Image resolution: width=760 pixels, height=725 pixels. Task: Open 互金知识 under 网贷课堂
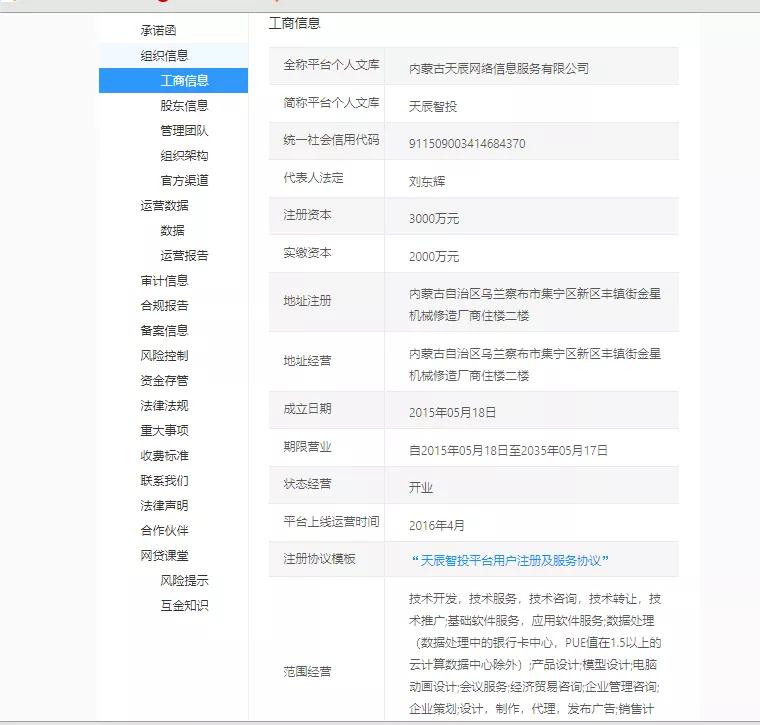184,605
